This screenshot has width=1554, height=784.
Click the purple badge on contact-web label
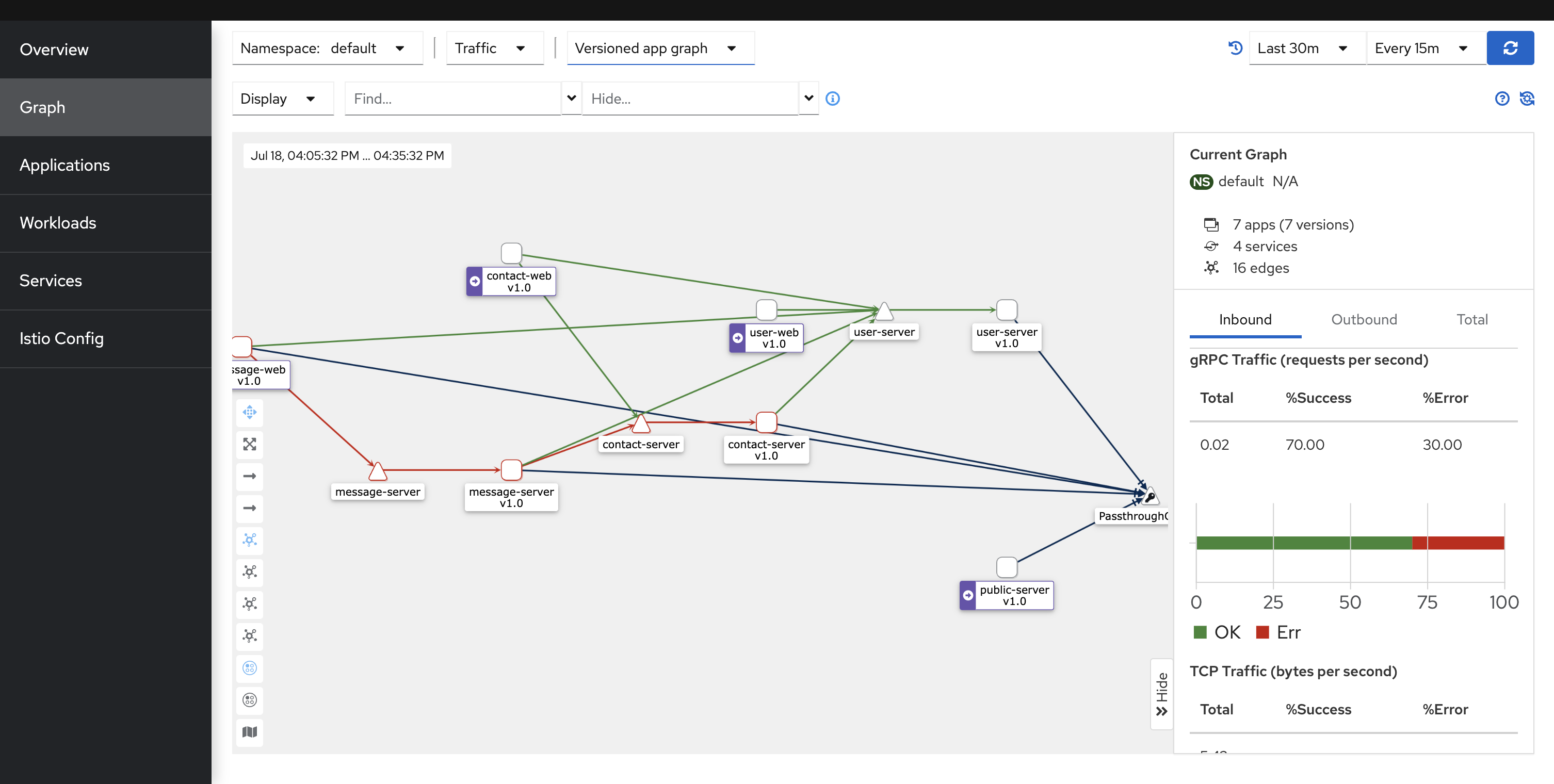tap(475, 282)
